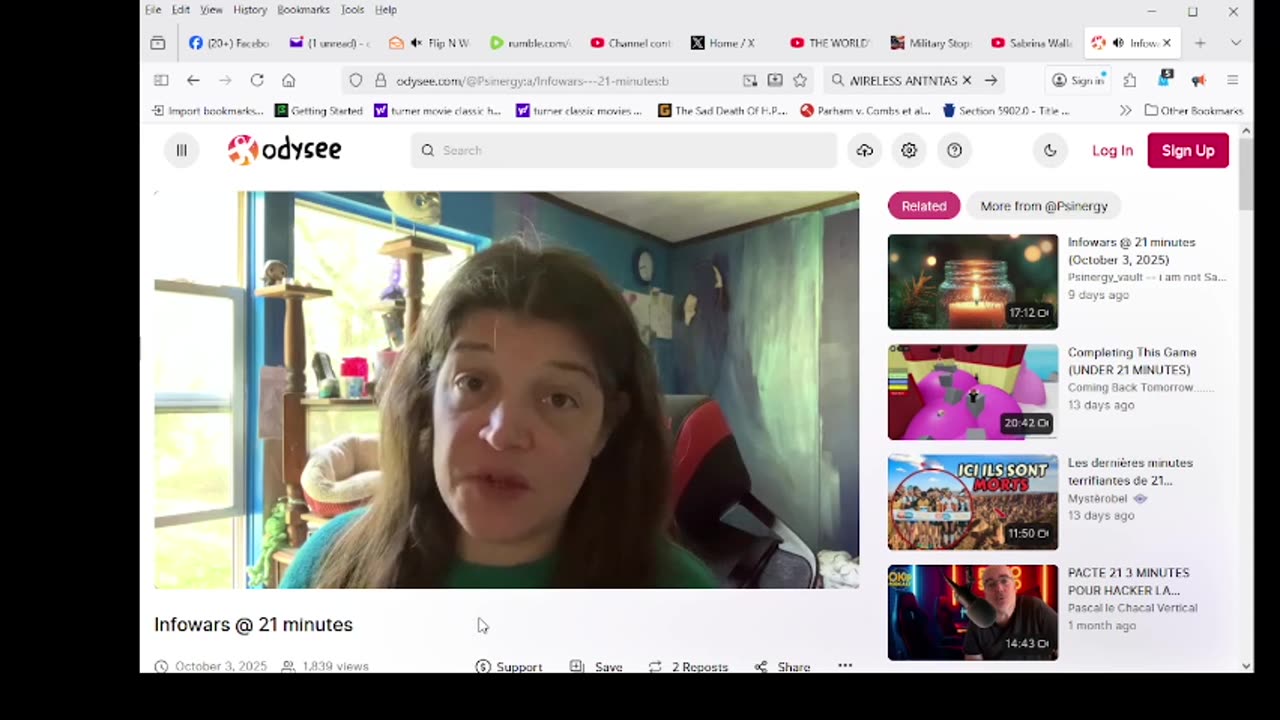
Task: Open the candle jar video thumbnail
Action: click(x=973, y=282)
